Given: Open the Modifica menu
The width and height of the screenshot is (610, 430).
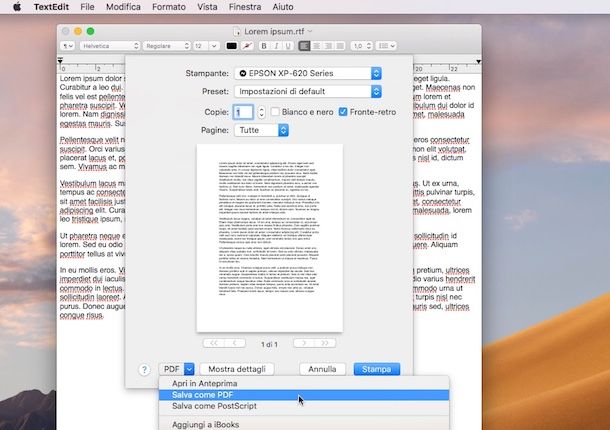Looking at the screenshot, I should coord(123,7).
